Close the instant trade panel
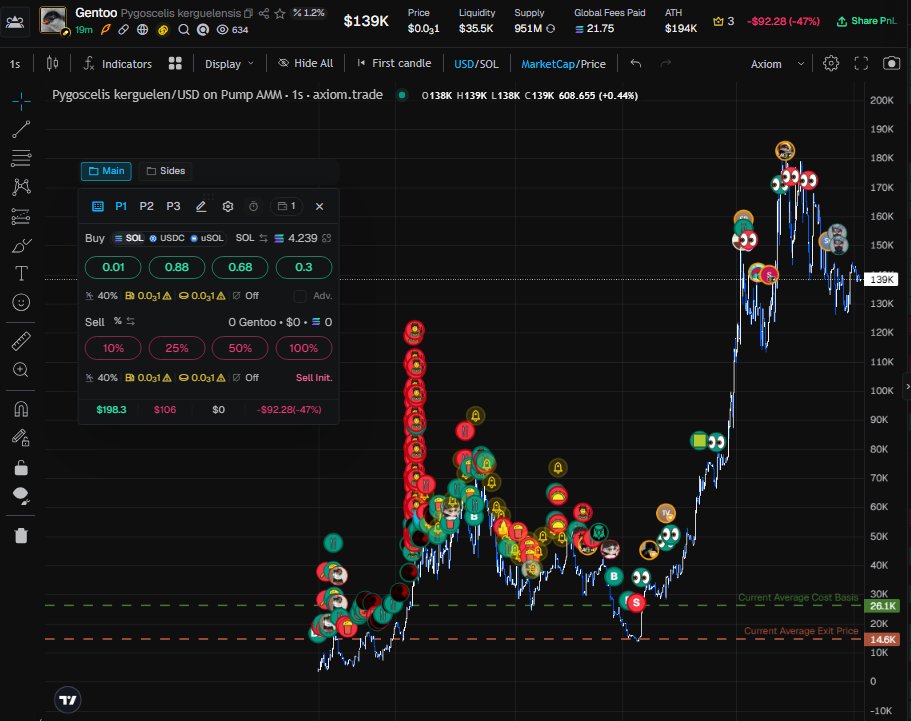911x721 pixels. pos(320,206)
